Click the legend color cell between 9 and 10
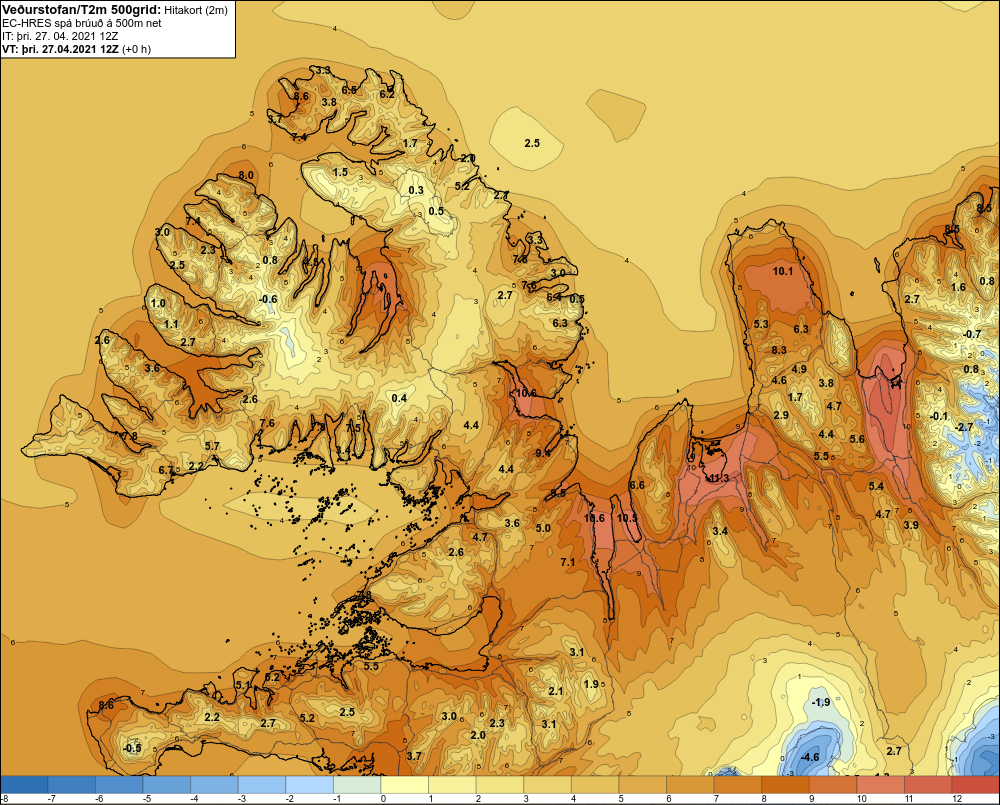 833,784
